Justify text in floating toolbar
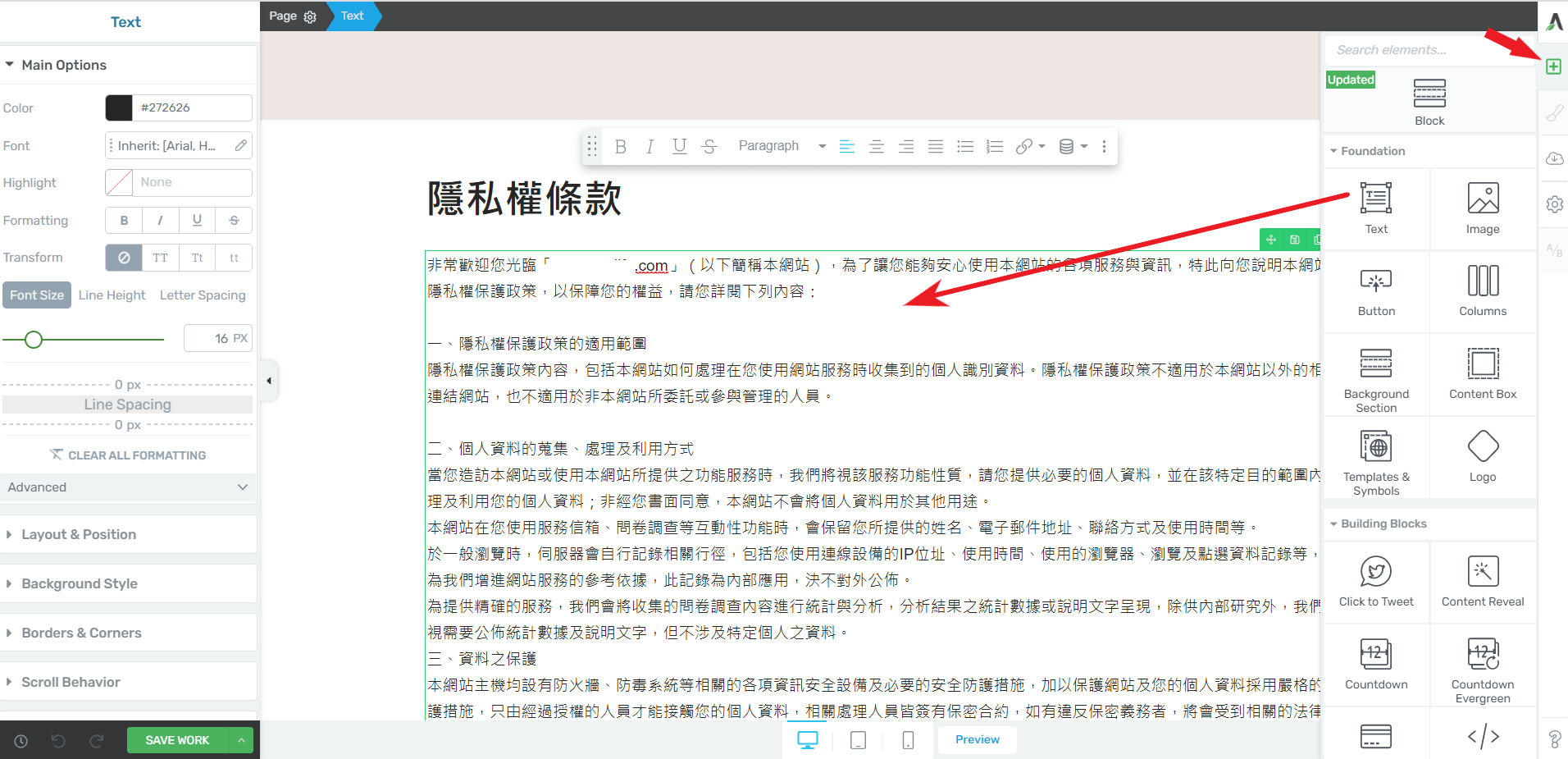Image resolution: width=1568 pixels, height=759 pixels. coord(936,147)
